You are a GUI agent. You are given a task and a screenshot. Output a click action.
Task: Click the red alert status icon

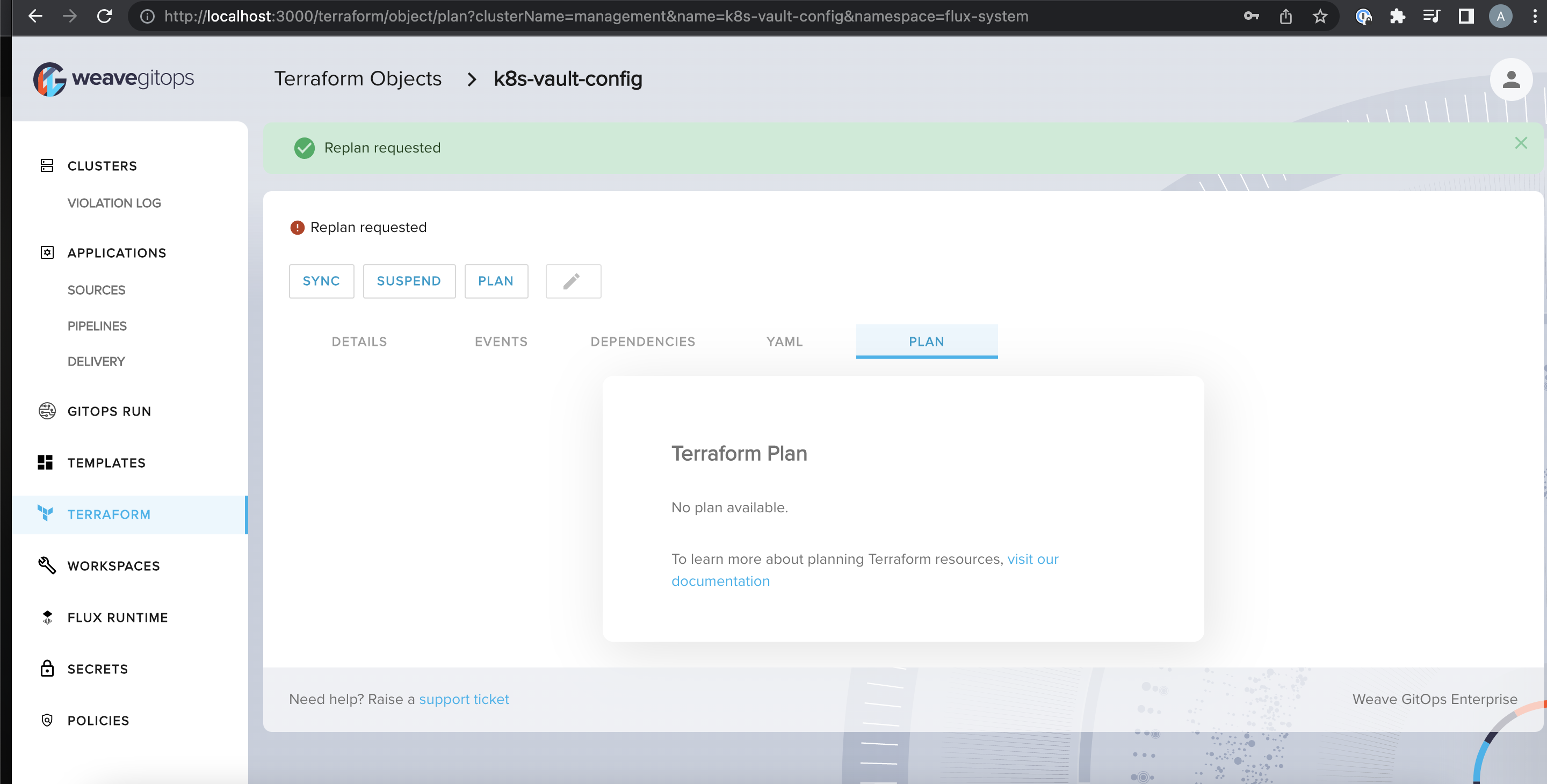click(x=297, y=228)
